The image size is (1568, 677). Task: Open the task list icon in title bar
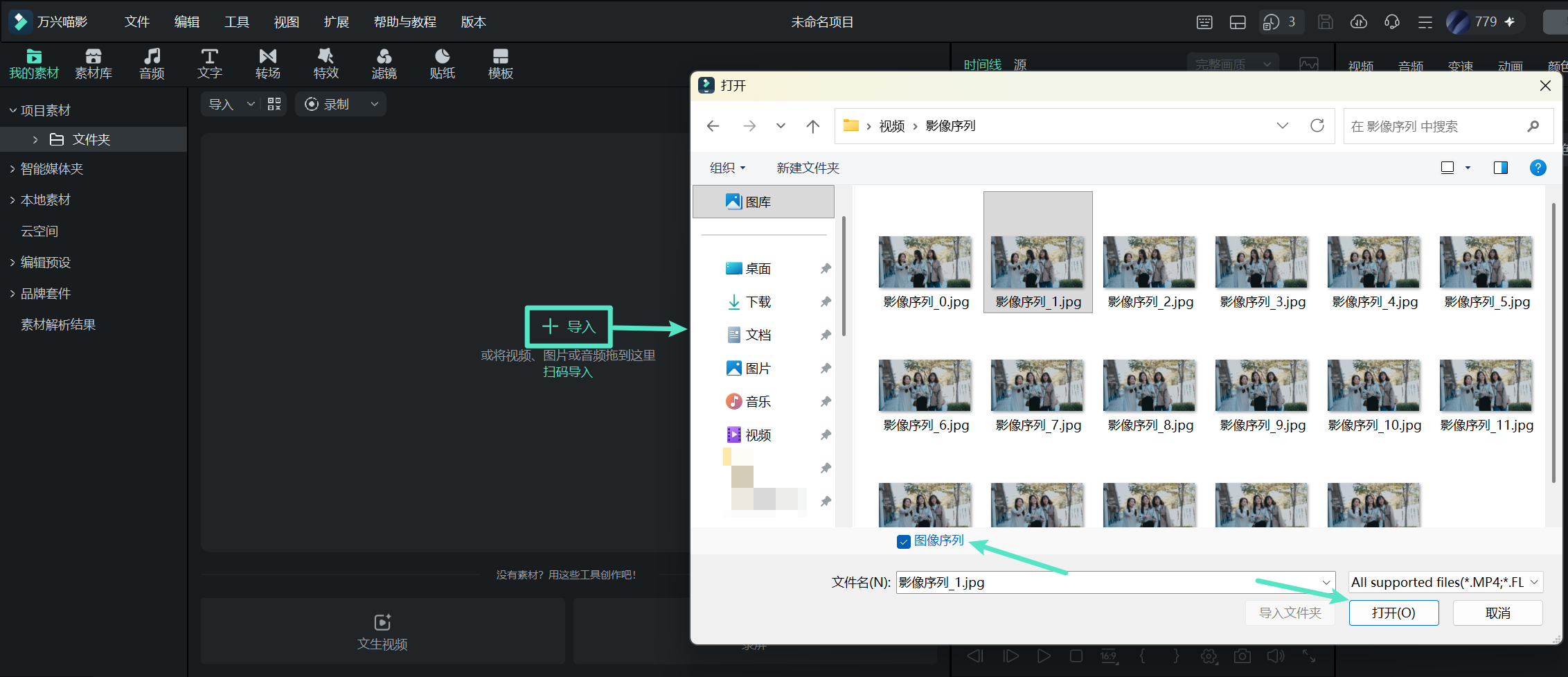(x=1425, y=22)
